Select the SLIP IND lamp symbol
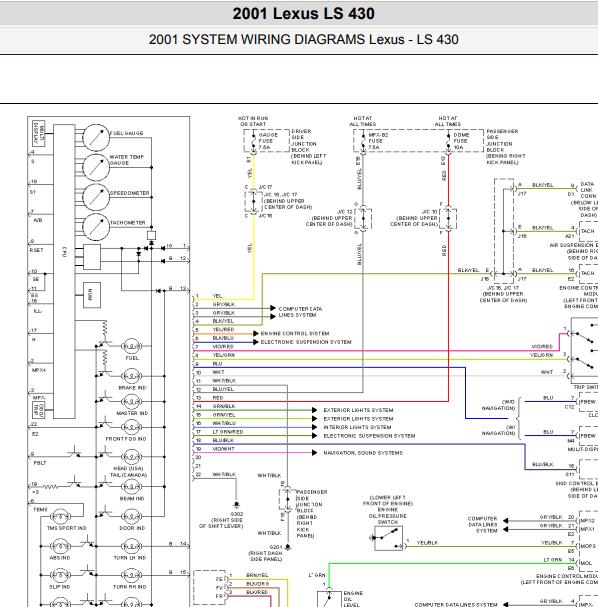Image resolution: width=598 pixels, height=607 pixels. pyautogui.click(x=61, y=575)
